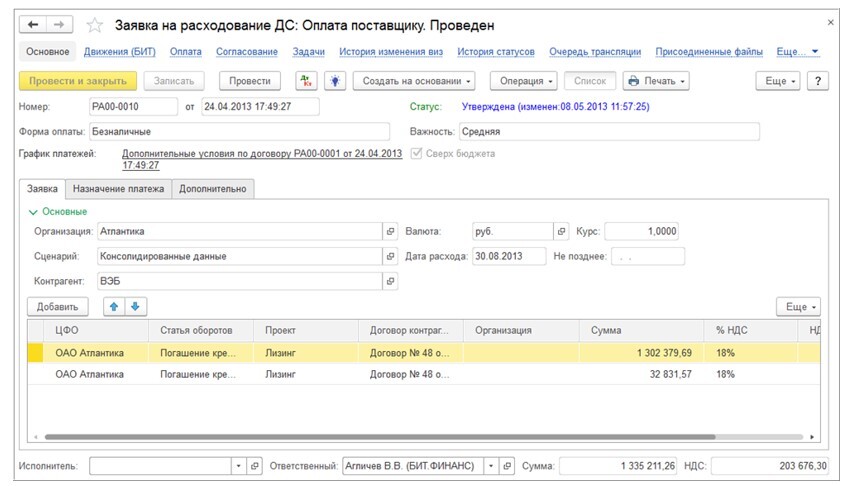Open the Движения (БИТ) link
The image size is (850, 486).
point(119,51)
